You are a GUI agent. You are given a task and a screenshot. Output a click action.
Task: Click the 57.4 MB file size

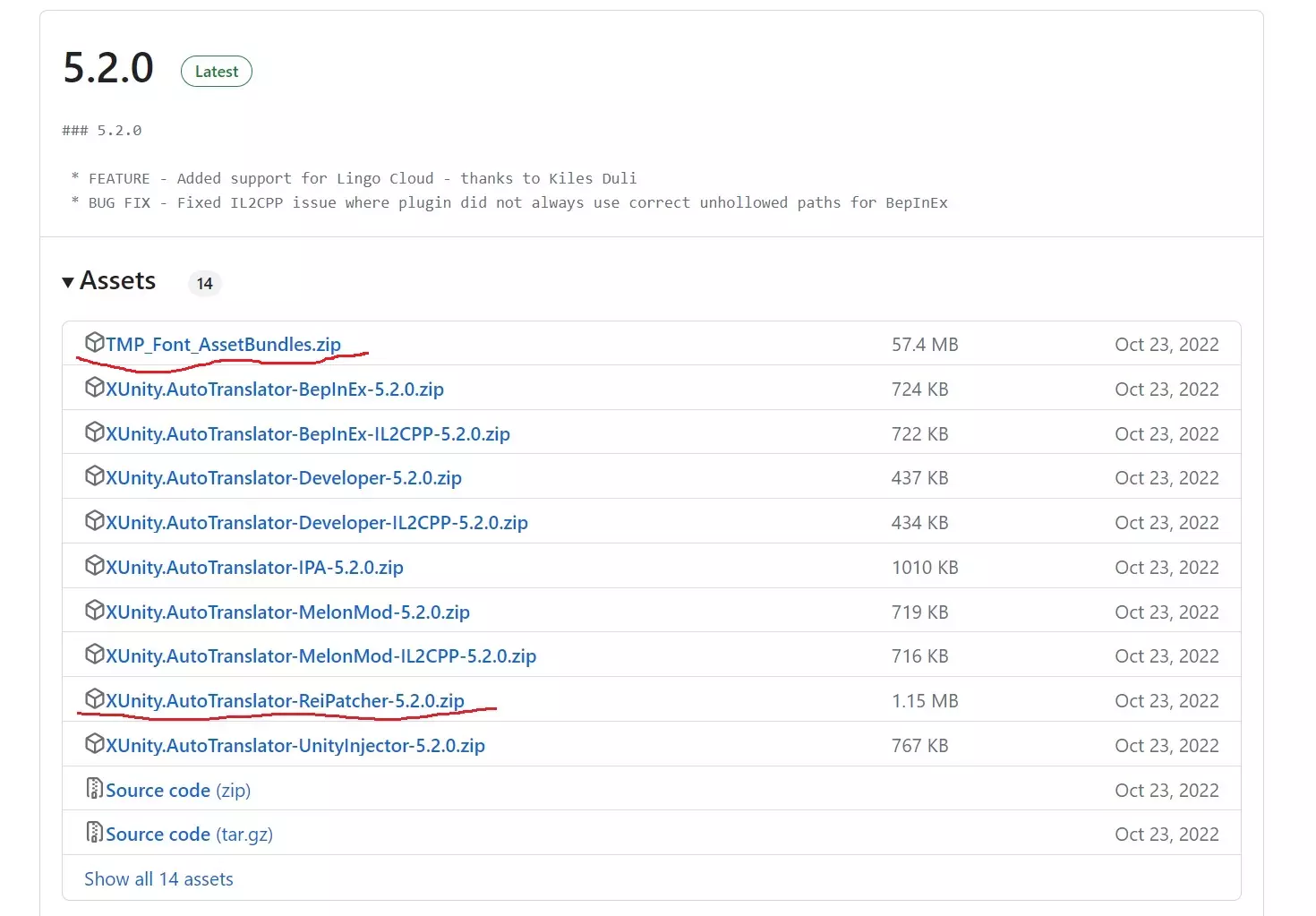point(925,345)
